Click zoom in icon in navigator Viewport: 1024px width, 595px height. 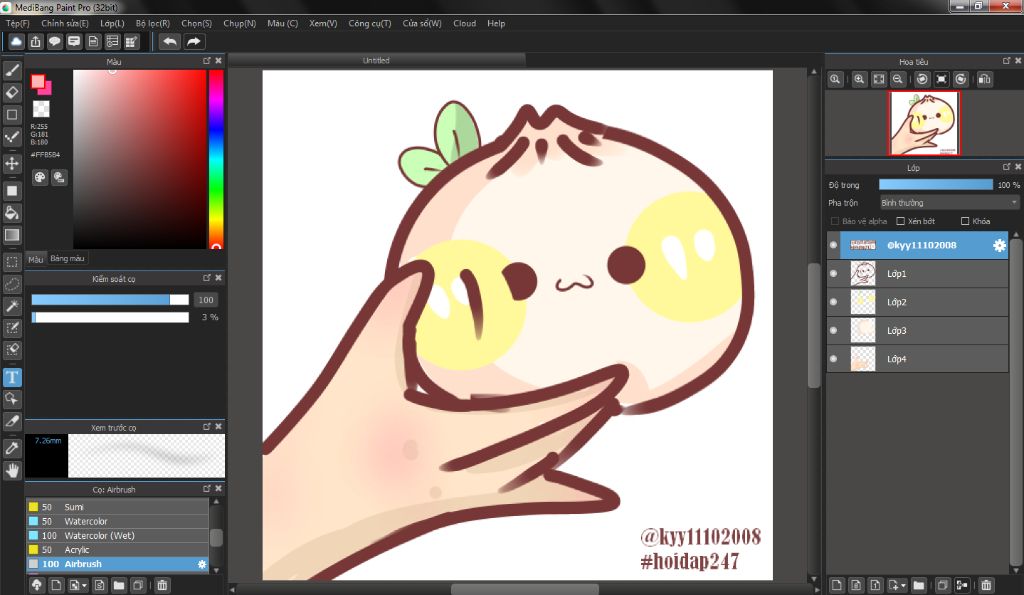pyautogui.click(x=859, y=79)
